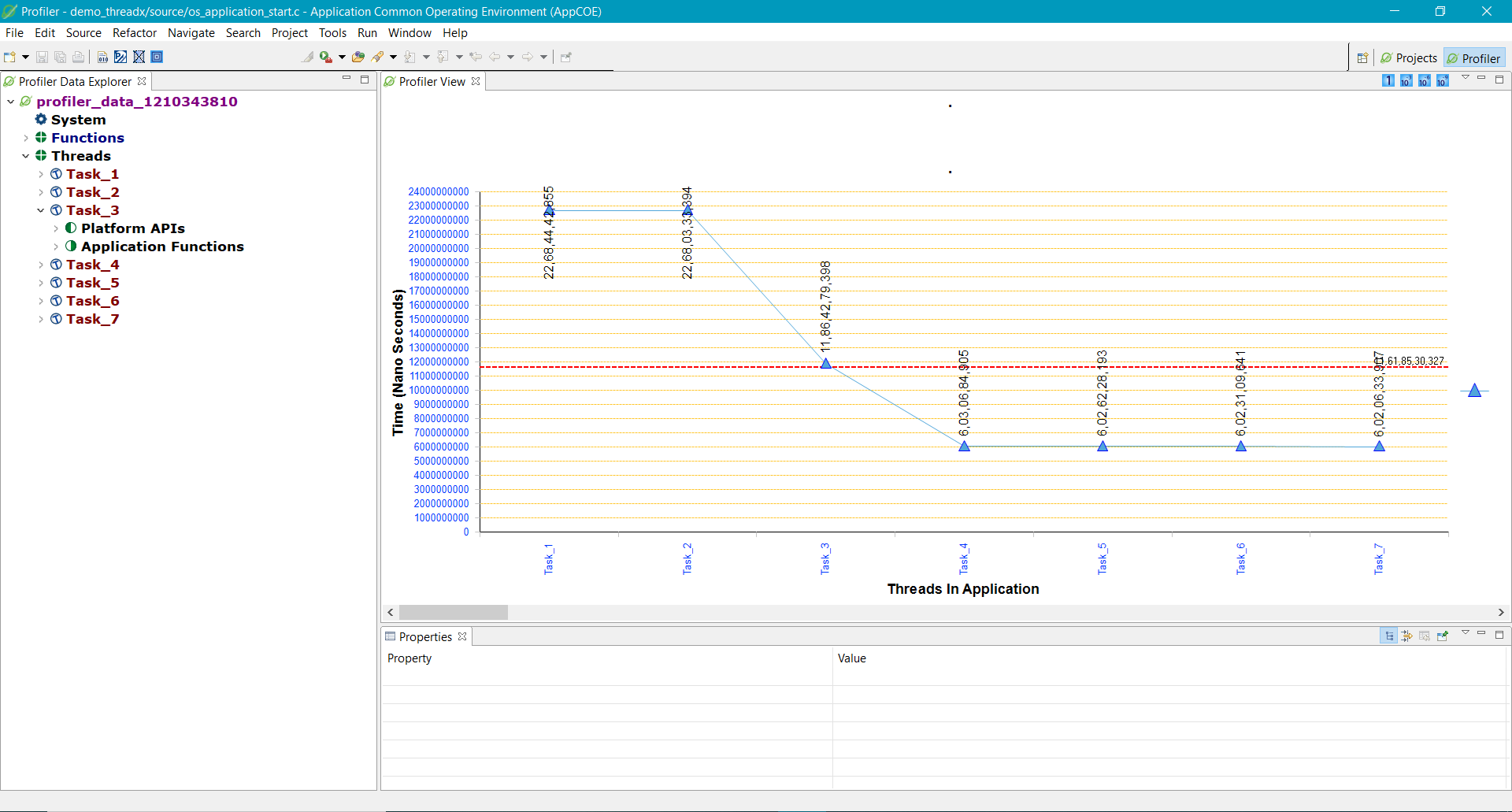
Task: Switch to the Projects perspective
Action: click(x=1409, y=58)
